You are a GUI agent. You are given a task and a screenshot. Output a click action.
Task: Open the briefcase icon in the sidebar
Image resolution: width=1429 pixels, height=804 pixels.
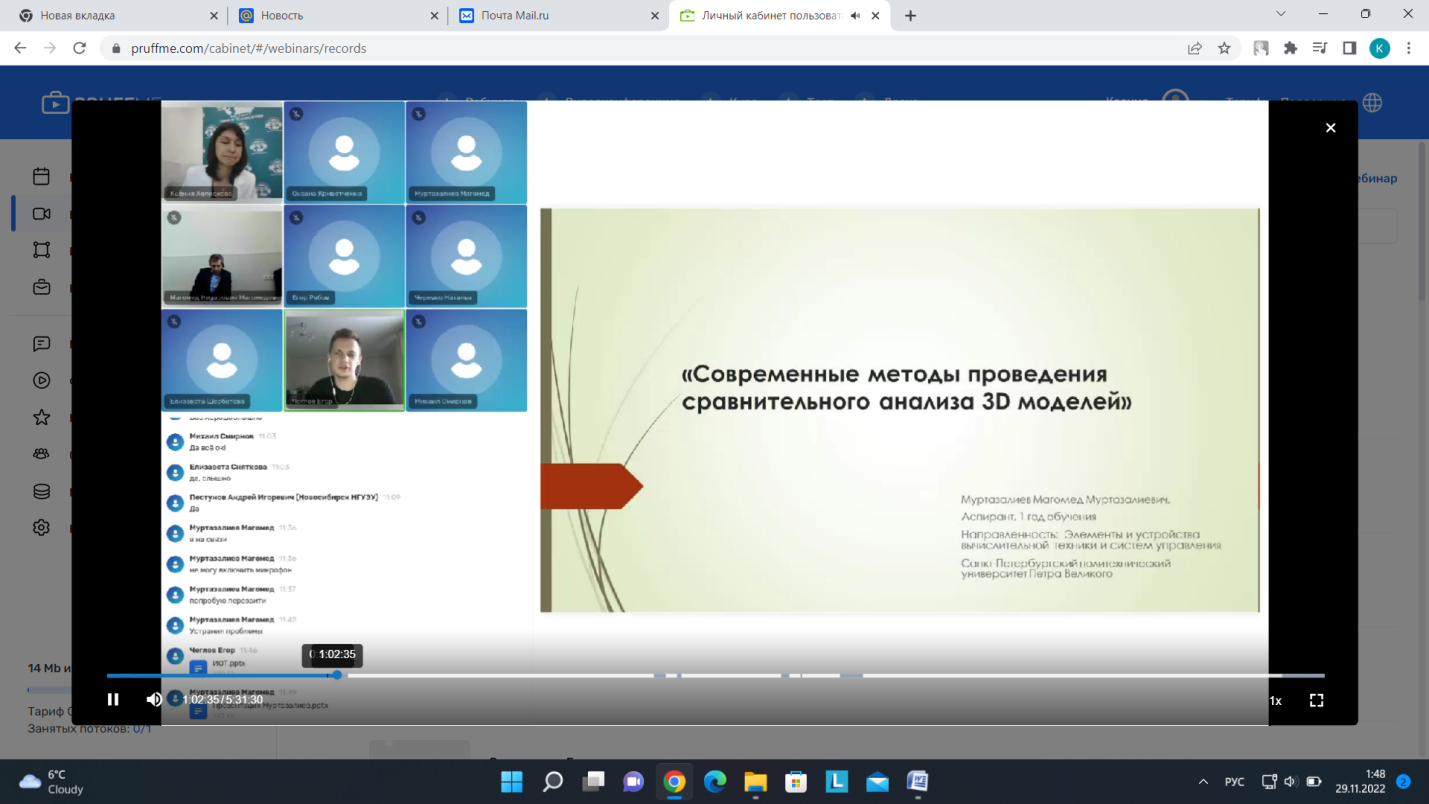coord(41,287)
